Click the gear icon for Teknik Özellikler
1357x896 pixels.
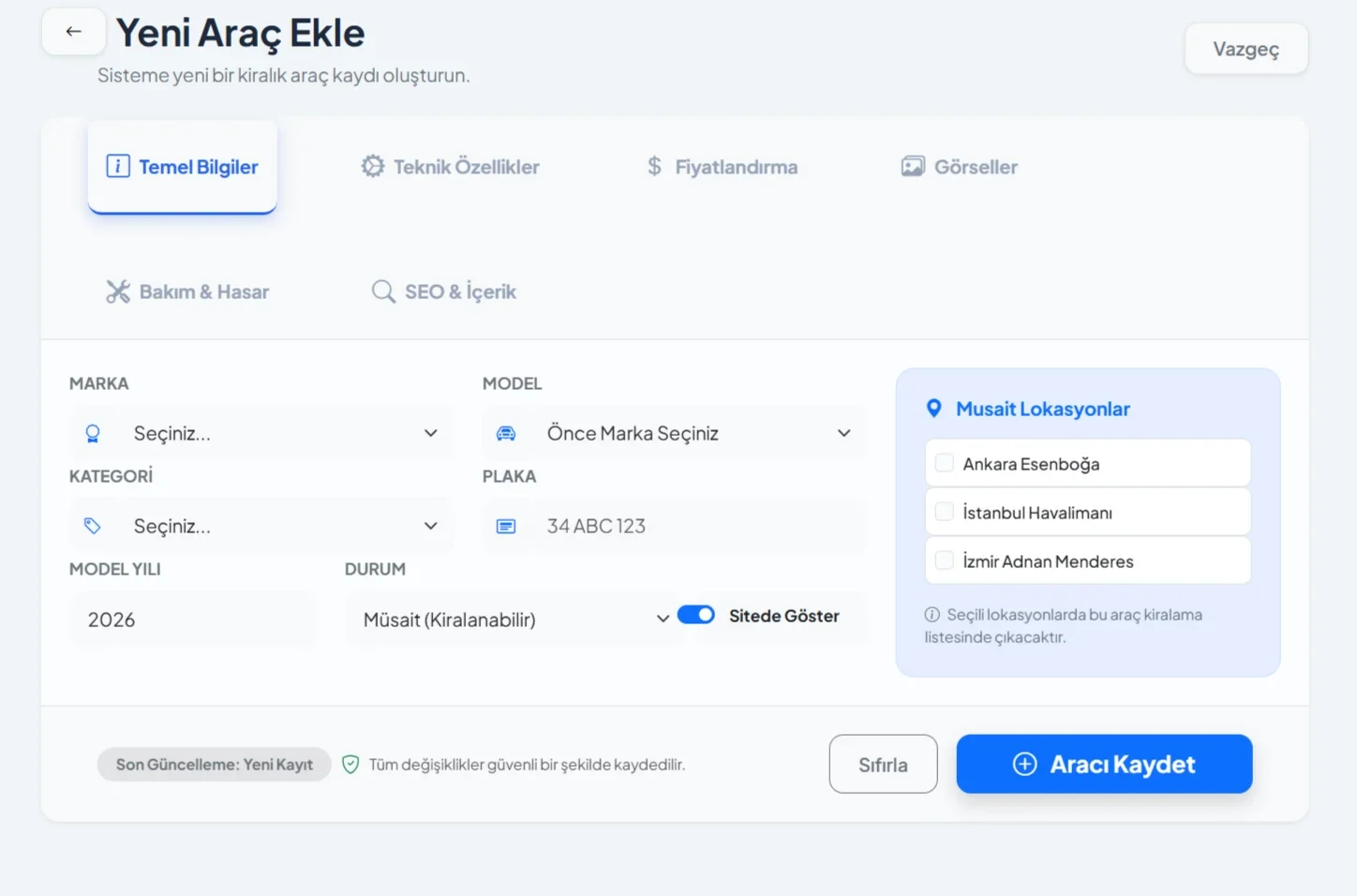373,167
